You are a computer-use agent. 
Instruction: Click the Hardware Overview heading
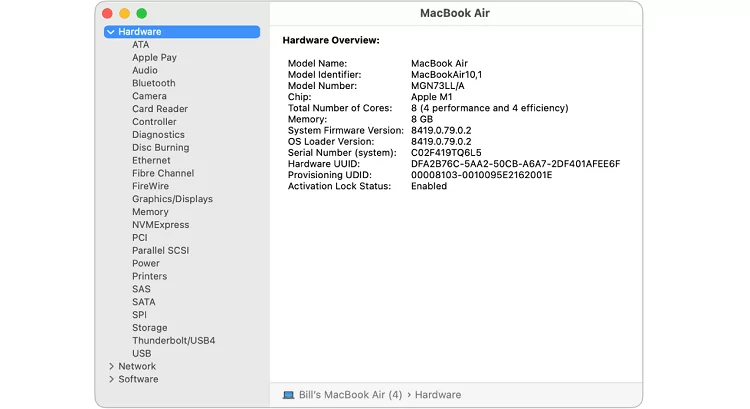(x=331, y=40)
